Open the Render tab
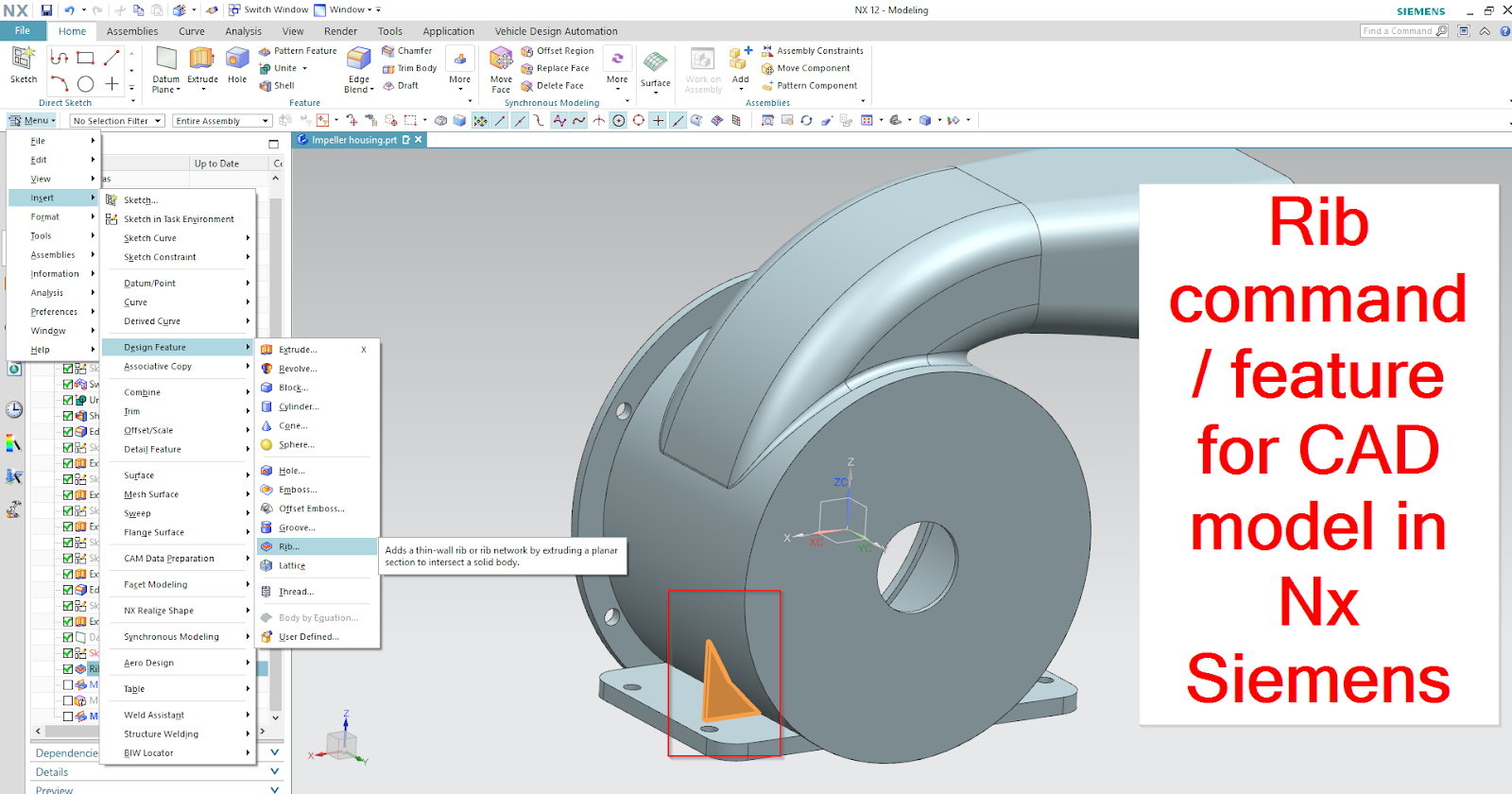This screenshot has width=1512, height=794. click(340, 31)
